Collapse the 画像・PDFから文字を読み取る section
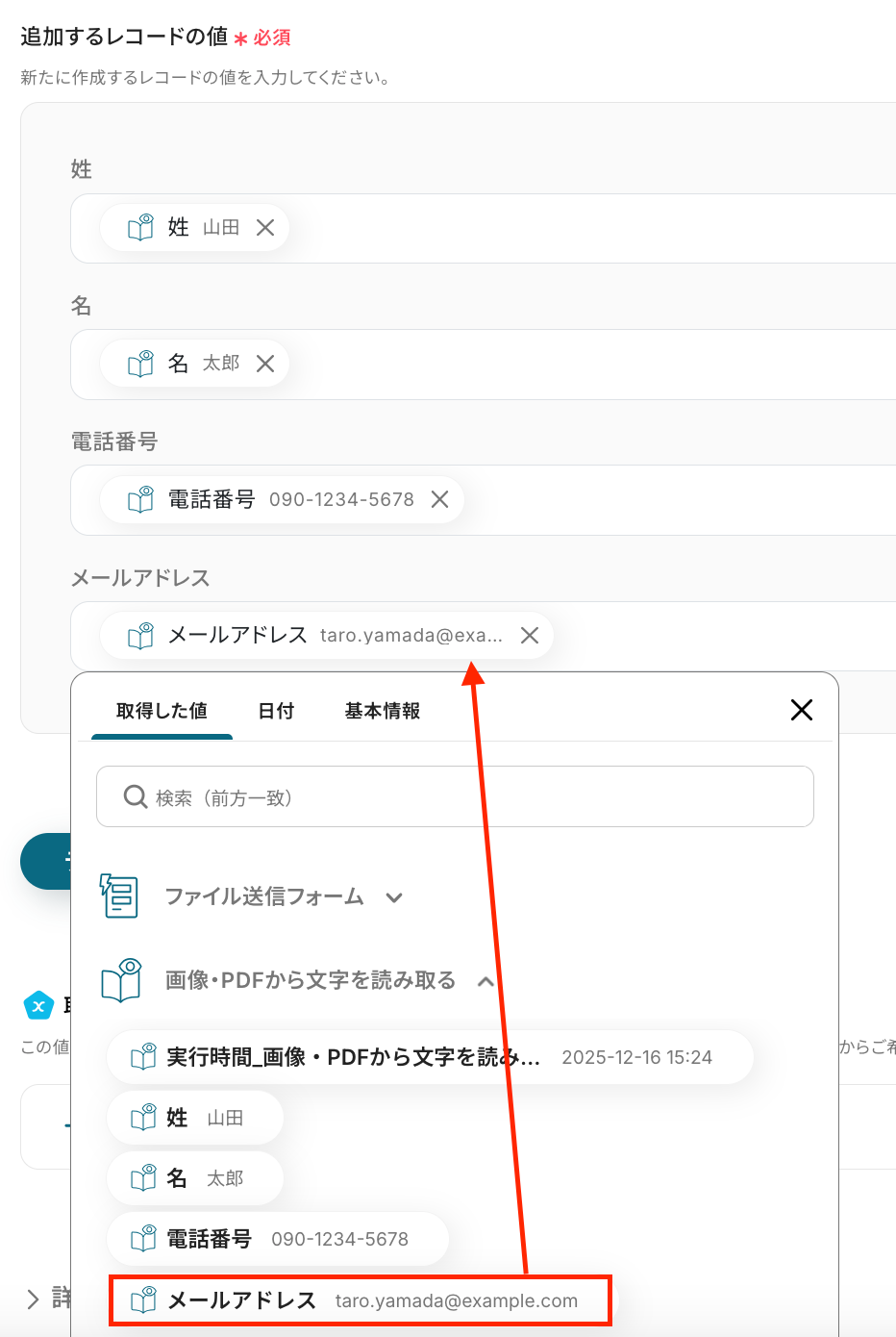 [x=485, y=981]
